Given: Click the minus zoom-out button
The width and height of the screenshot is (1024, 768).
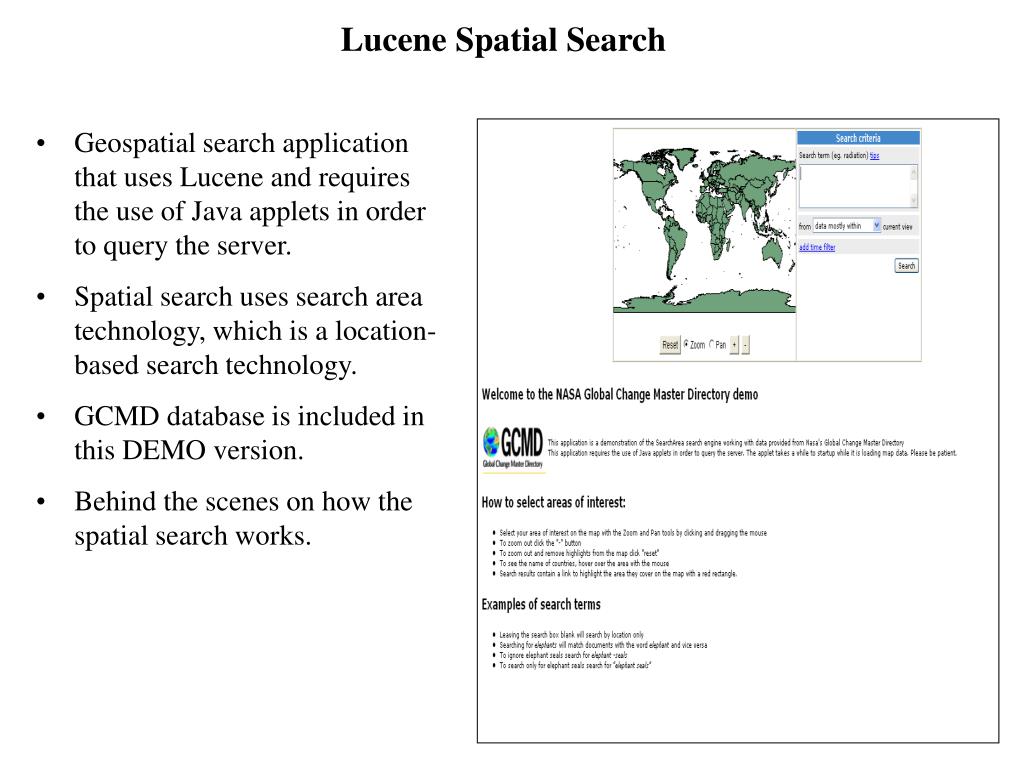Looking at the screenshot, I should pos(746,344).
